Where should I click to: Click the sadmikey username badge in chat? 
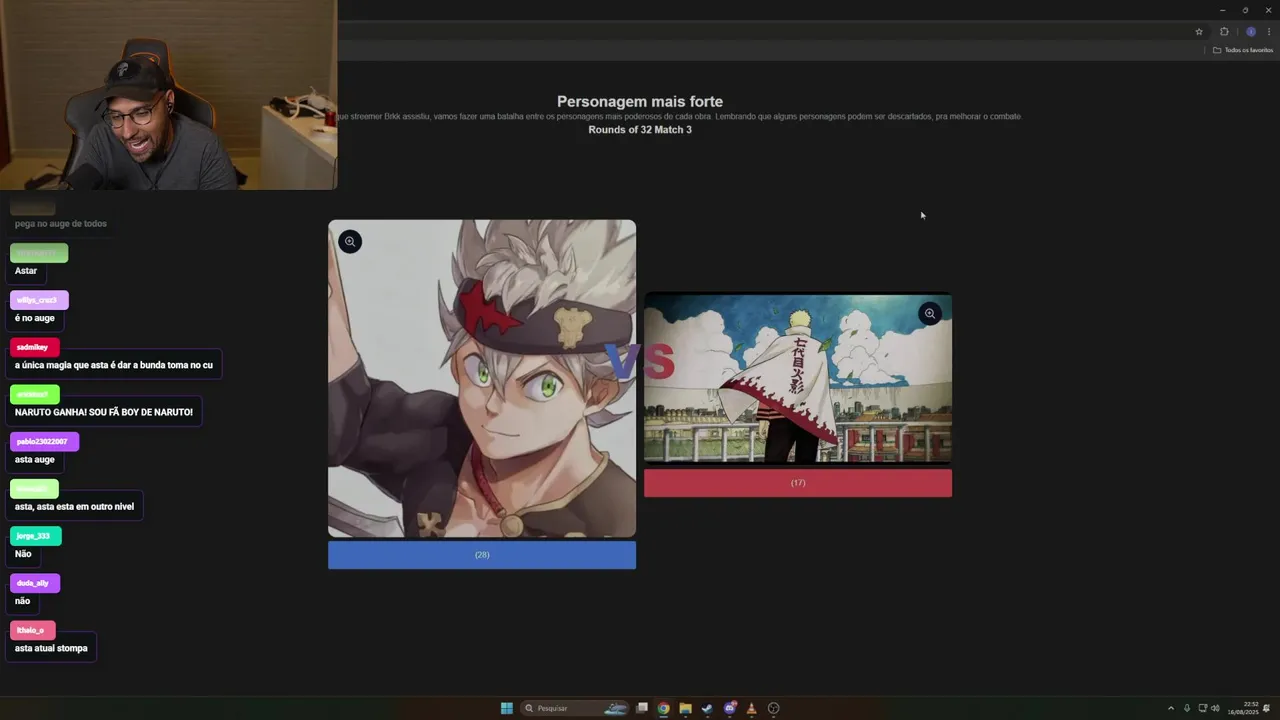point(35,347)
